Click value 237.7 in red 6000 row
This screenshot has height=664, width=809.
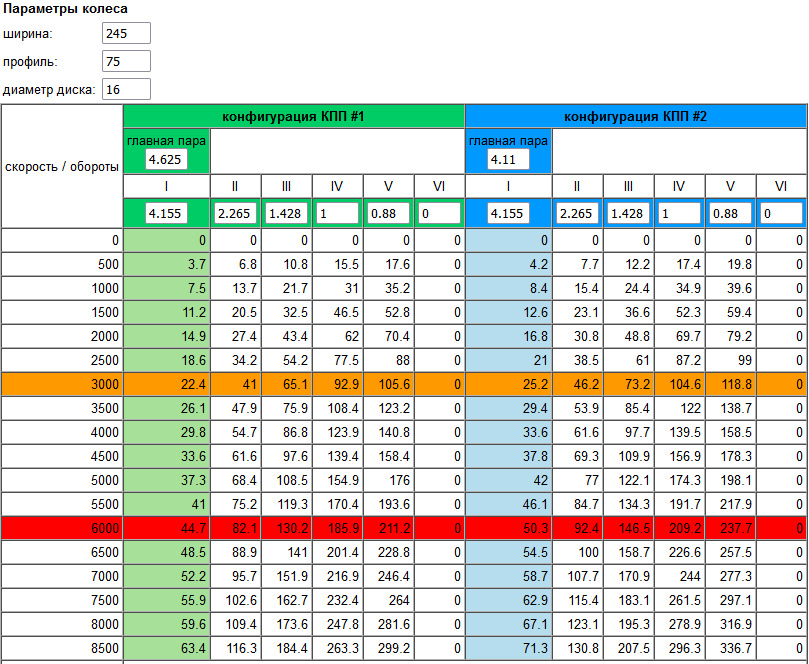click(736, 528)
